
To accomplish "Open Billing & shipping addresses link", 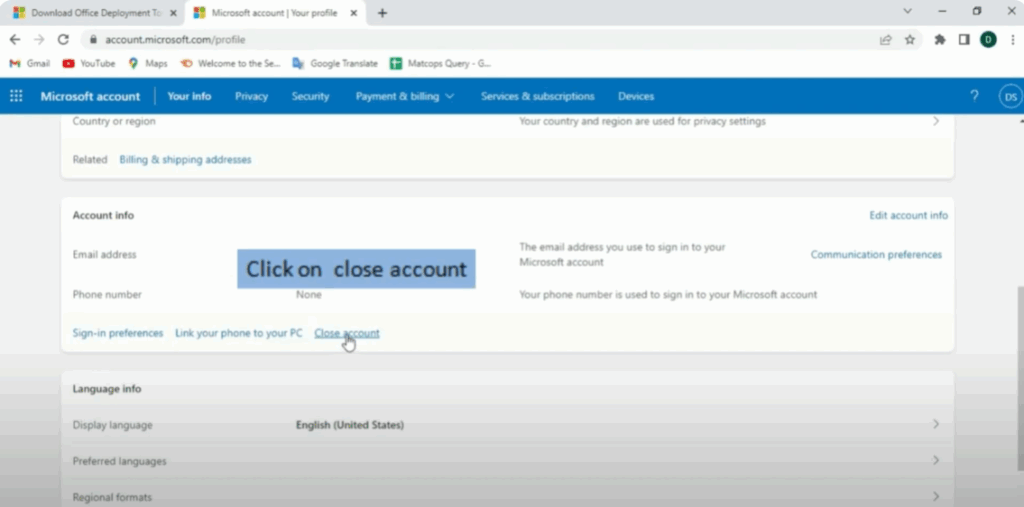I will [x=185, y=159].
